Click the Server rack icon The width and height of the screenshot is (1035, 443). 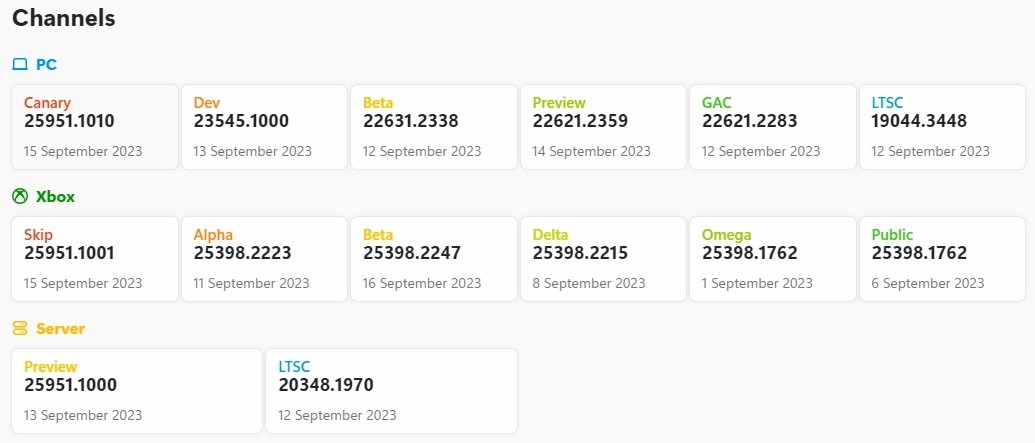(x=20, y=329)
